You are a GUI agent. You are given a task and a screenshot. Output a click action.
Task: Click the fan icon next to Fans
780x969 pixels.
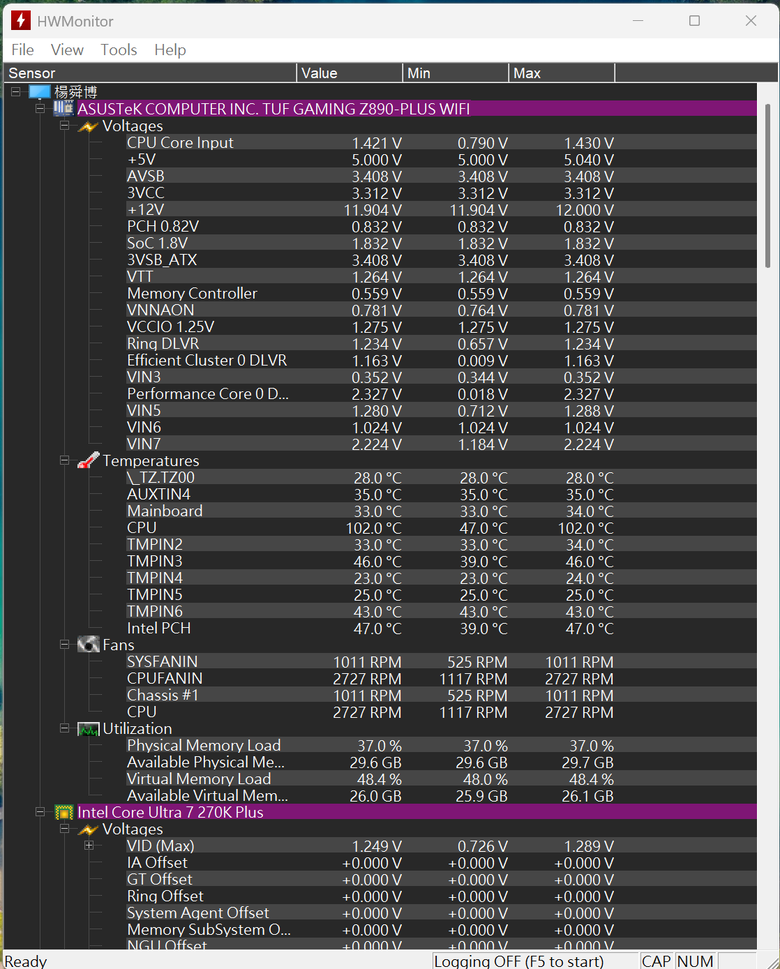88,645
